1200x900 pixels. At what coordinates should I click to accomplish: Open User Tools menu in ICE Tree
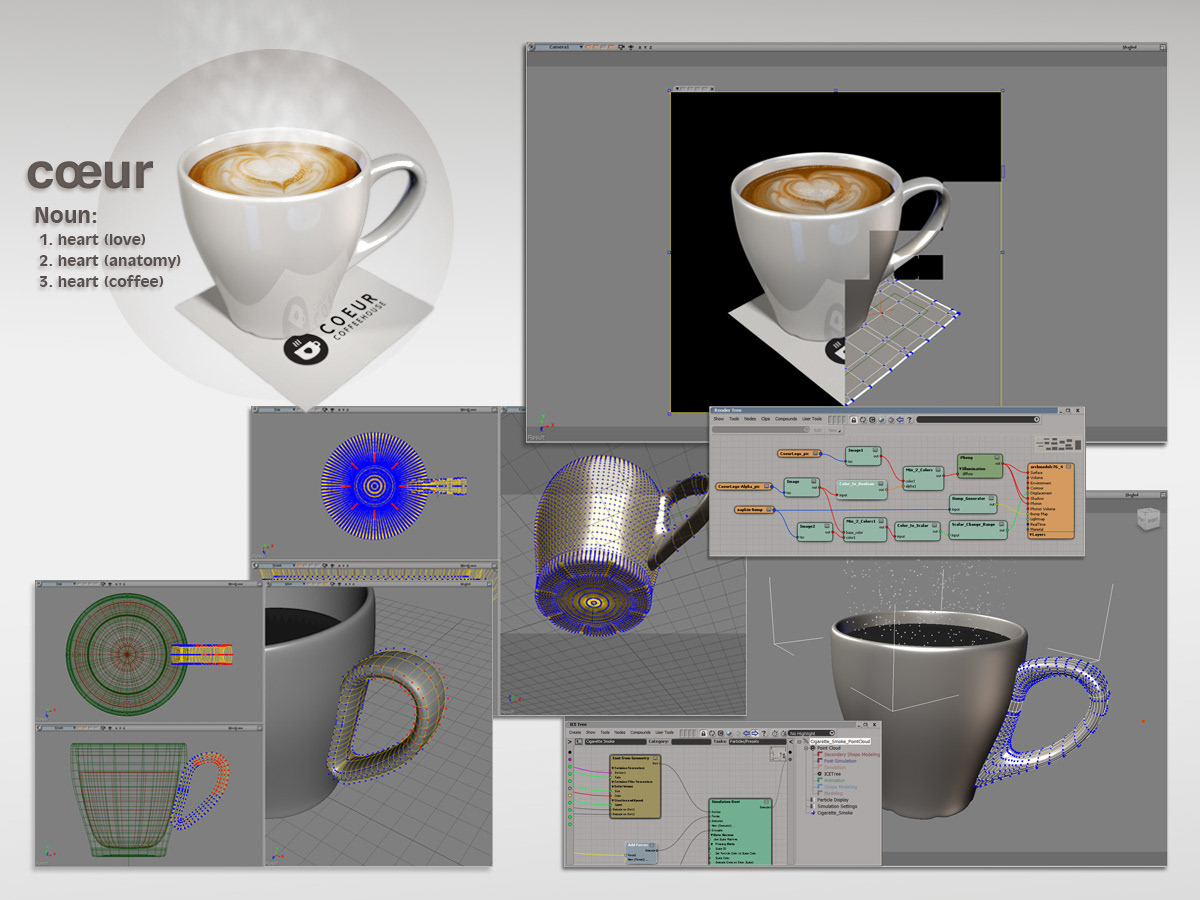coord(664,732)
